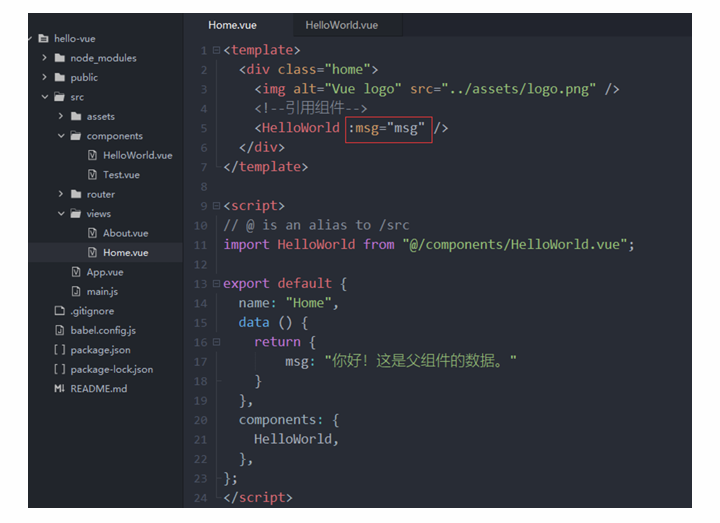Click the README.md markdown icon
Viewport: 720px width, 523px height.
pyautogui.click(x=60, y=389)
